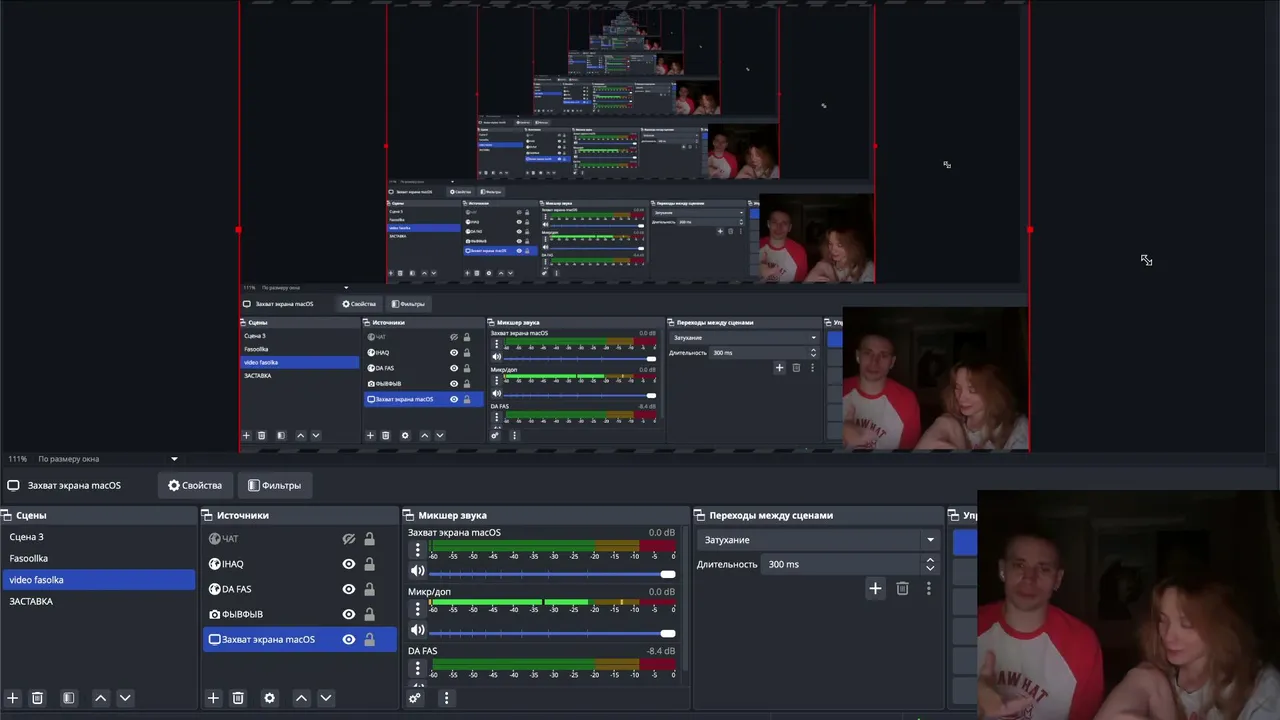The height and width of the screenshot is (720, 1280).
Task: Select the DA FAS source row
Action: [299, 589]
